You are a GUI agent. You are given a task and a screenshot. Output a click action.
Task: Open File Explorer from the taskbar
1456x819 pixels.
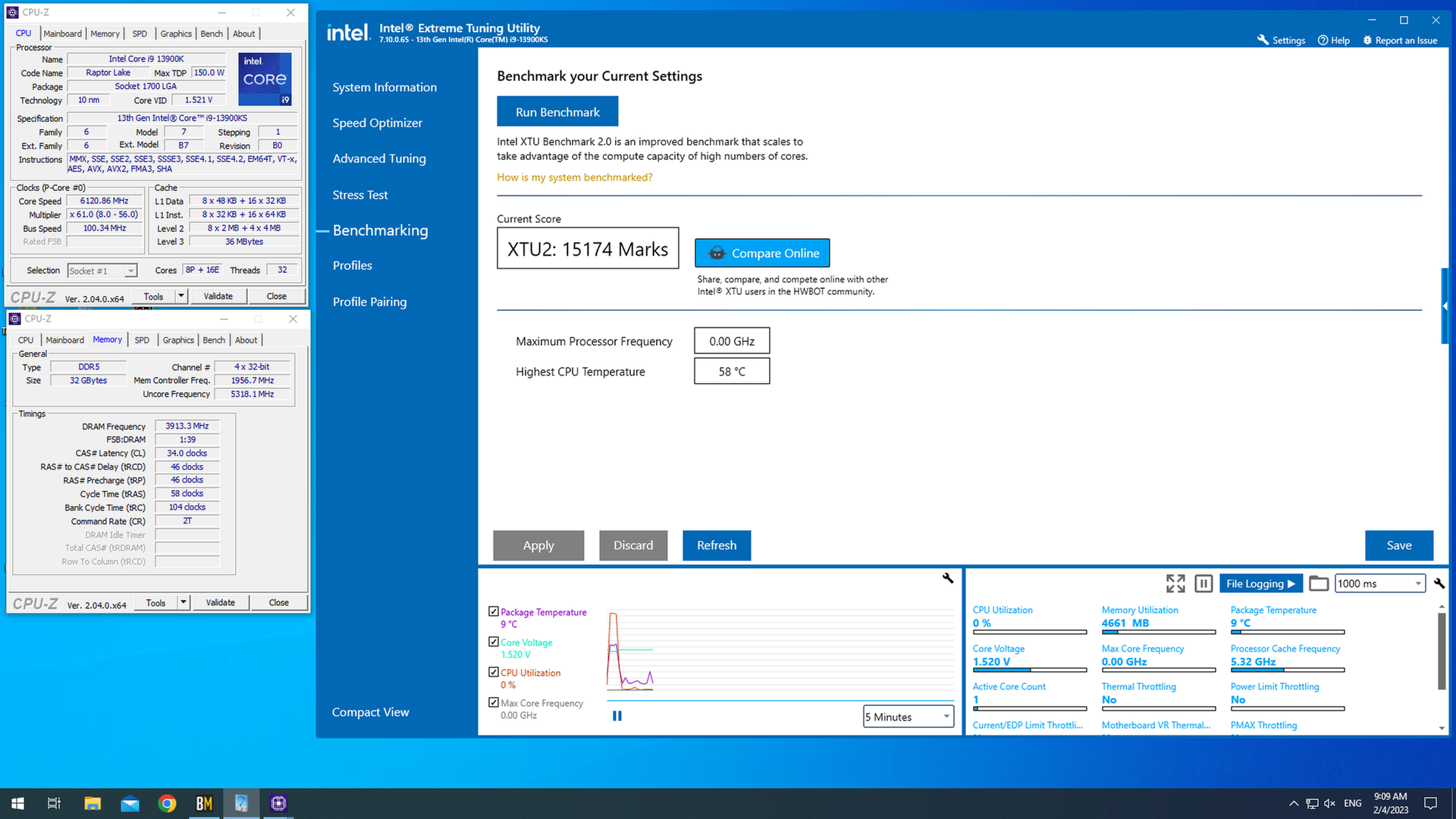93,803
